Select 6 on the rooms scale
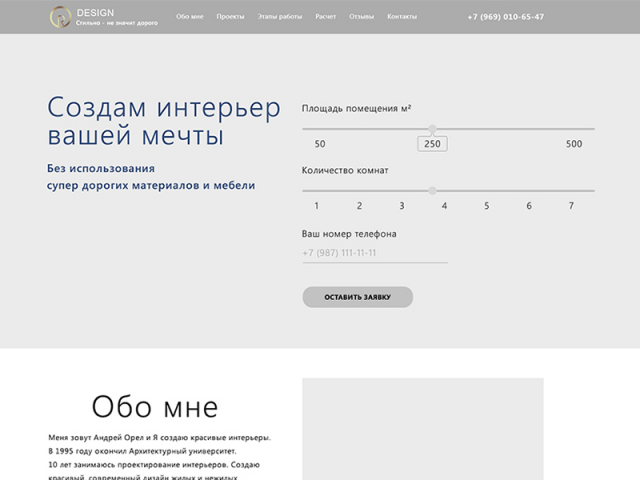The width and height of the screenshot is (640, 480). tap(529, 206)
